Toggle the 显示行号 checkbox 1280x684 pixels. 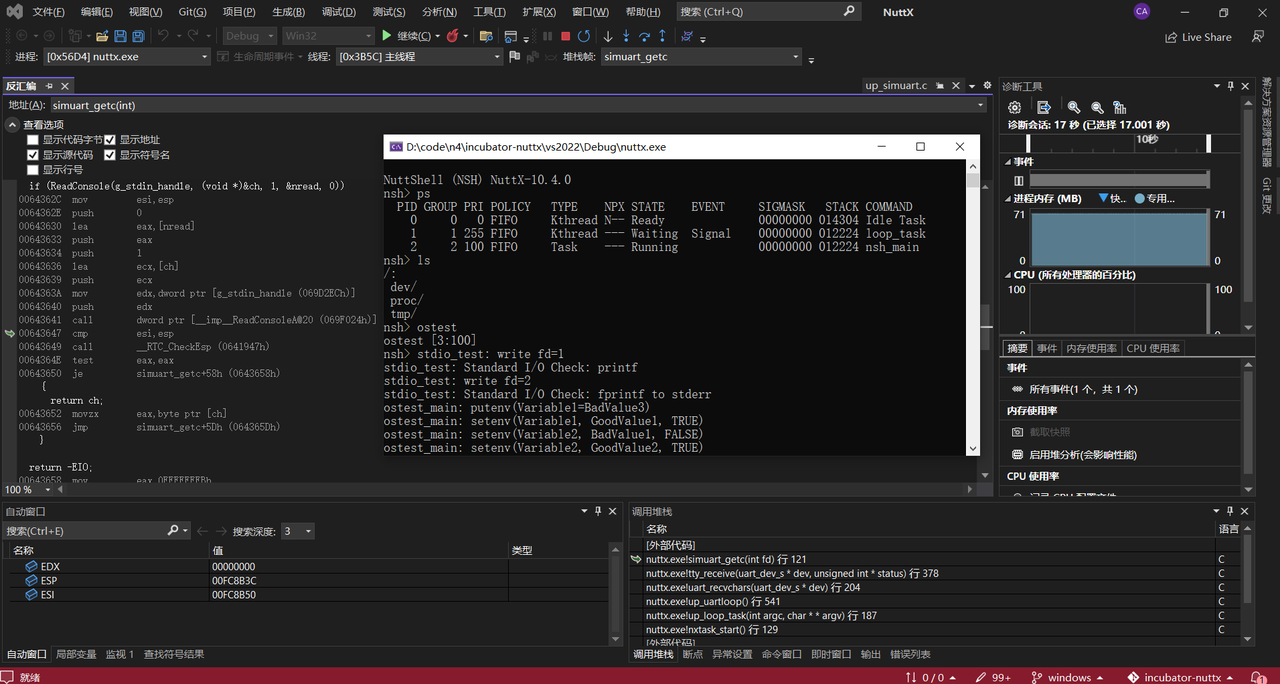[33, 170]
